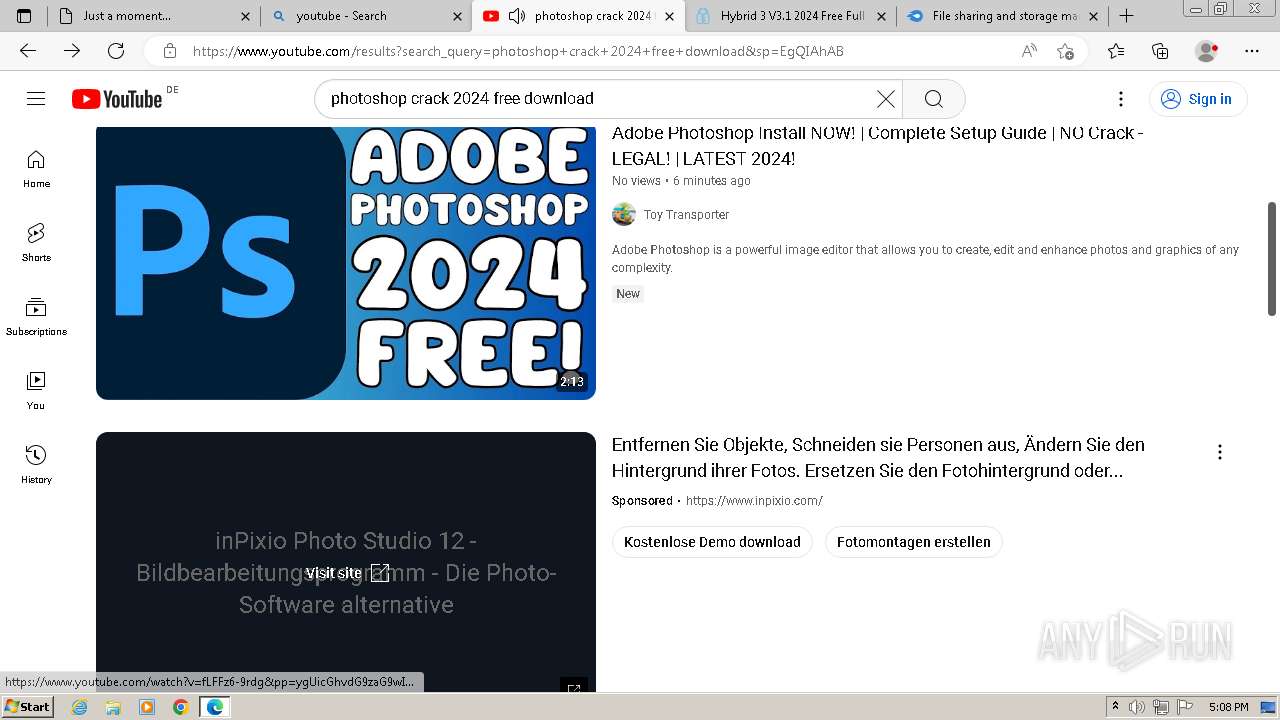
Task: Open Toy Transporter channel name link
Action: coord(686,214)
